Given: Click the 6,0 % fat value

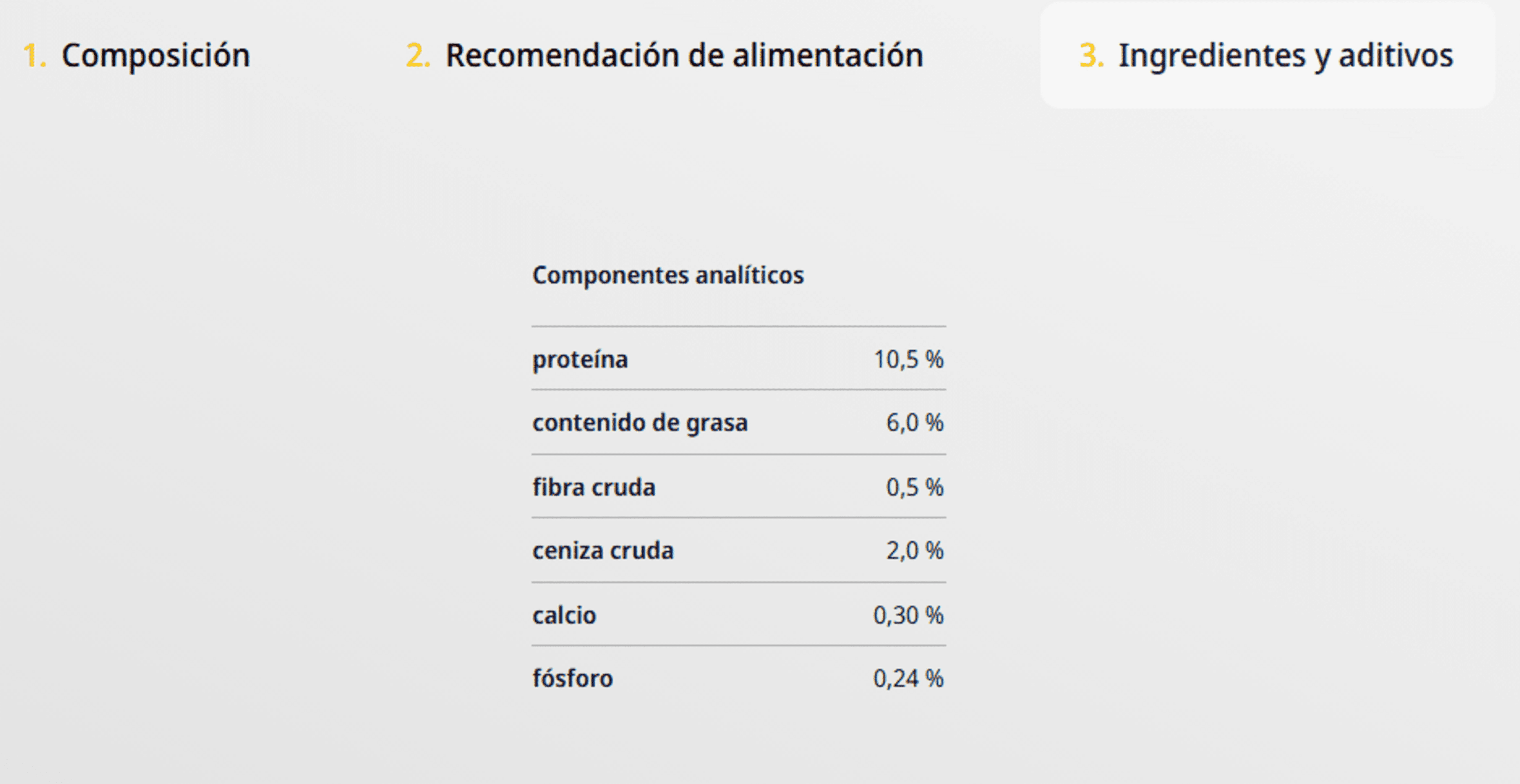Looking at the screenshot, I should (x=915, y=423).
